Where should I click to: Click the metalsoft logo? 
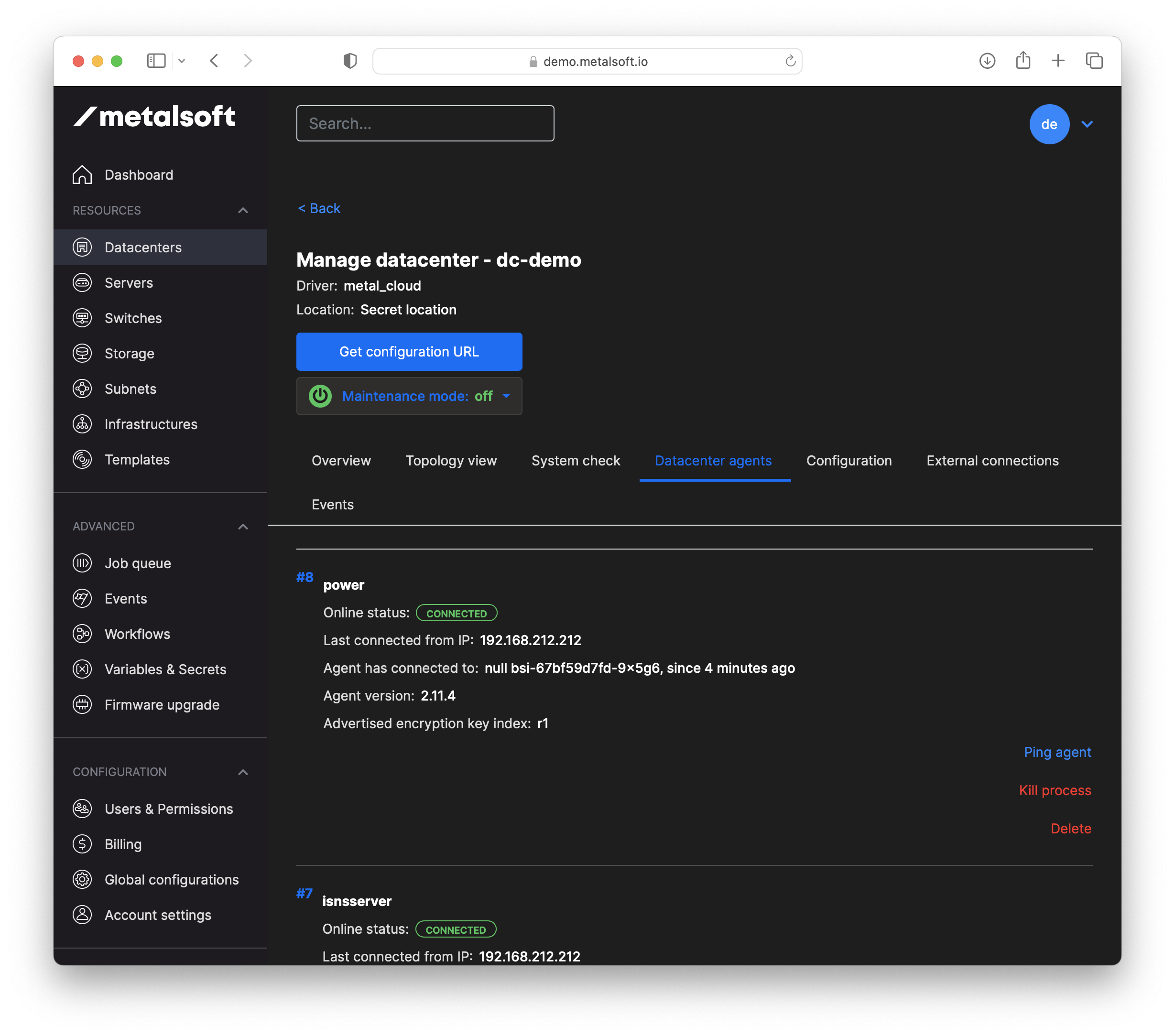click(154, 117)
